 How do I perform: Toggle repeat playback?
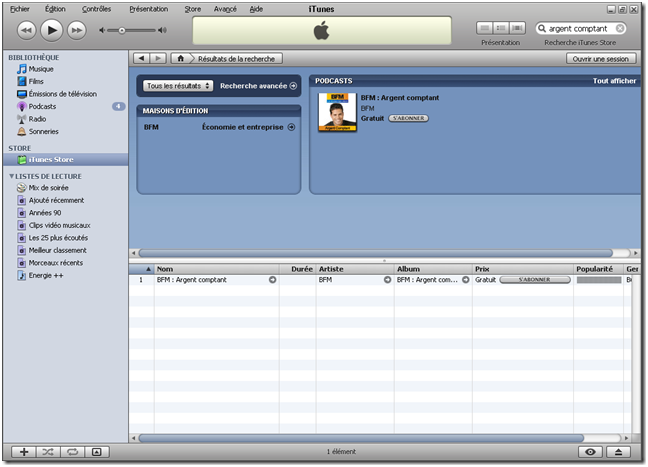(x=73, y=452)
